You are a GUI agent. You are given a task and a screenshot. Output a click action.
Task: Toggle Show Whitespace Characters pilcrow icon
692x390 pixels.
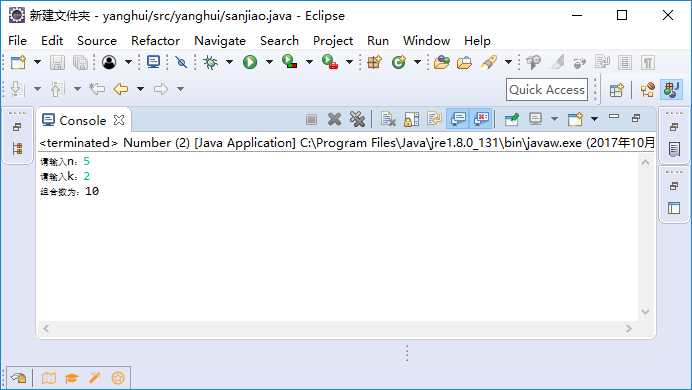point(647,62)
